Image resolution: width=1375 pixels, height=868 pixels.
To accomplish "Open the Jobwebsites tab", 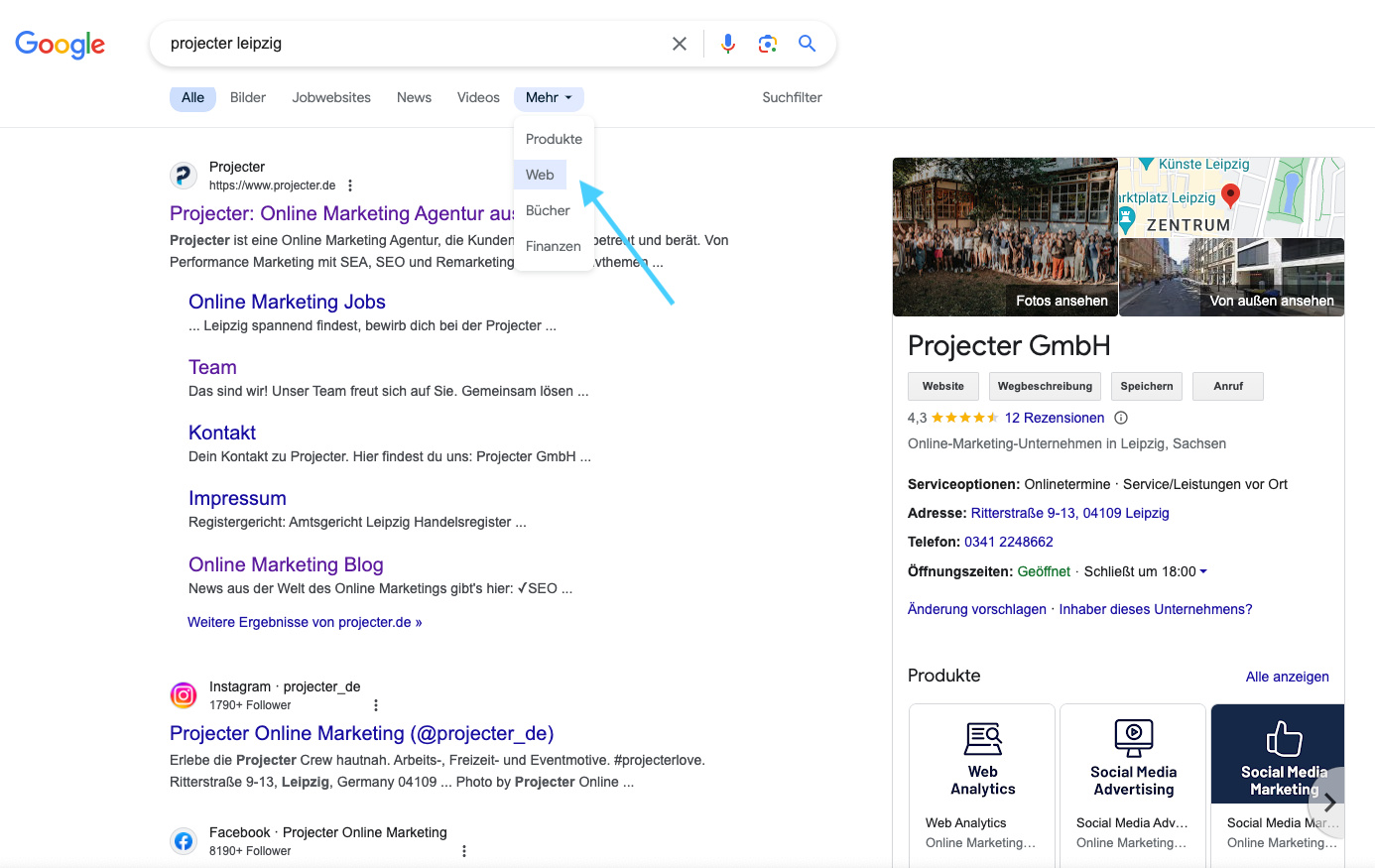I will (331, 97).
